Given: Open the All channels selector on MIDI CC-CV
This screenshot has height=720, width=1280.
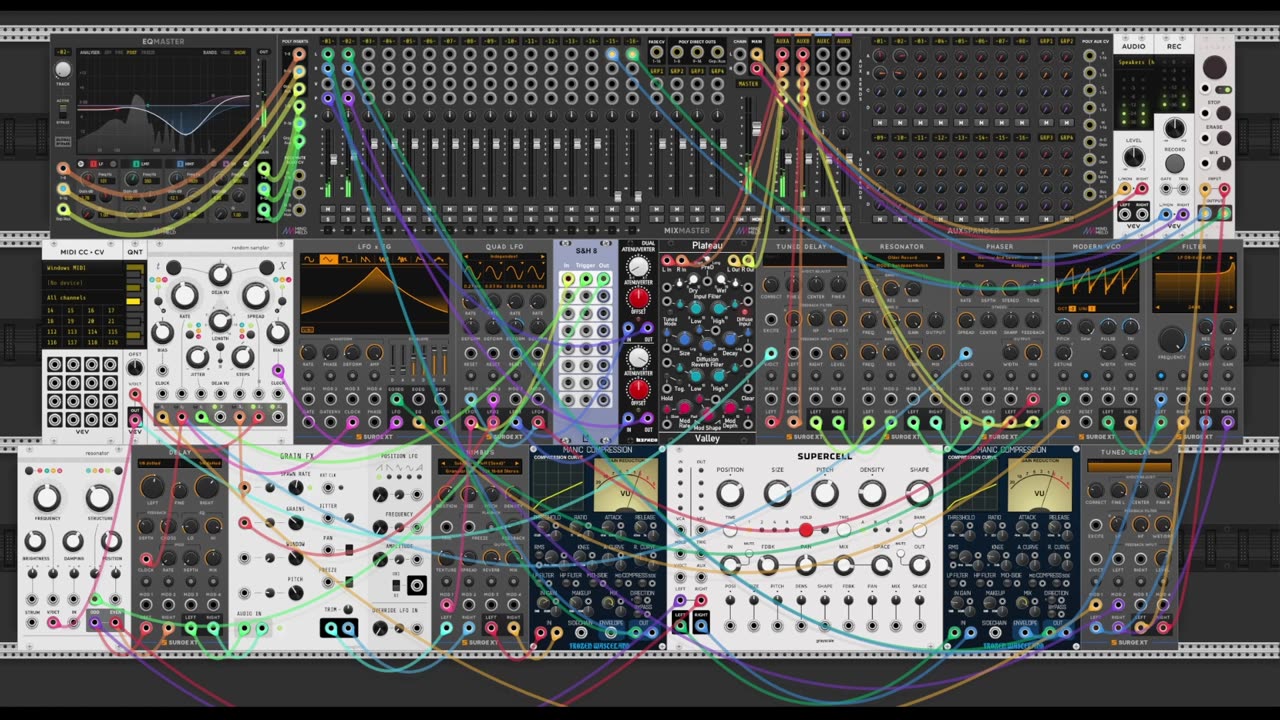Looking at the screenshot, I should [82, 297].
